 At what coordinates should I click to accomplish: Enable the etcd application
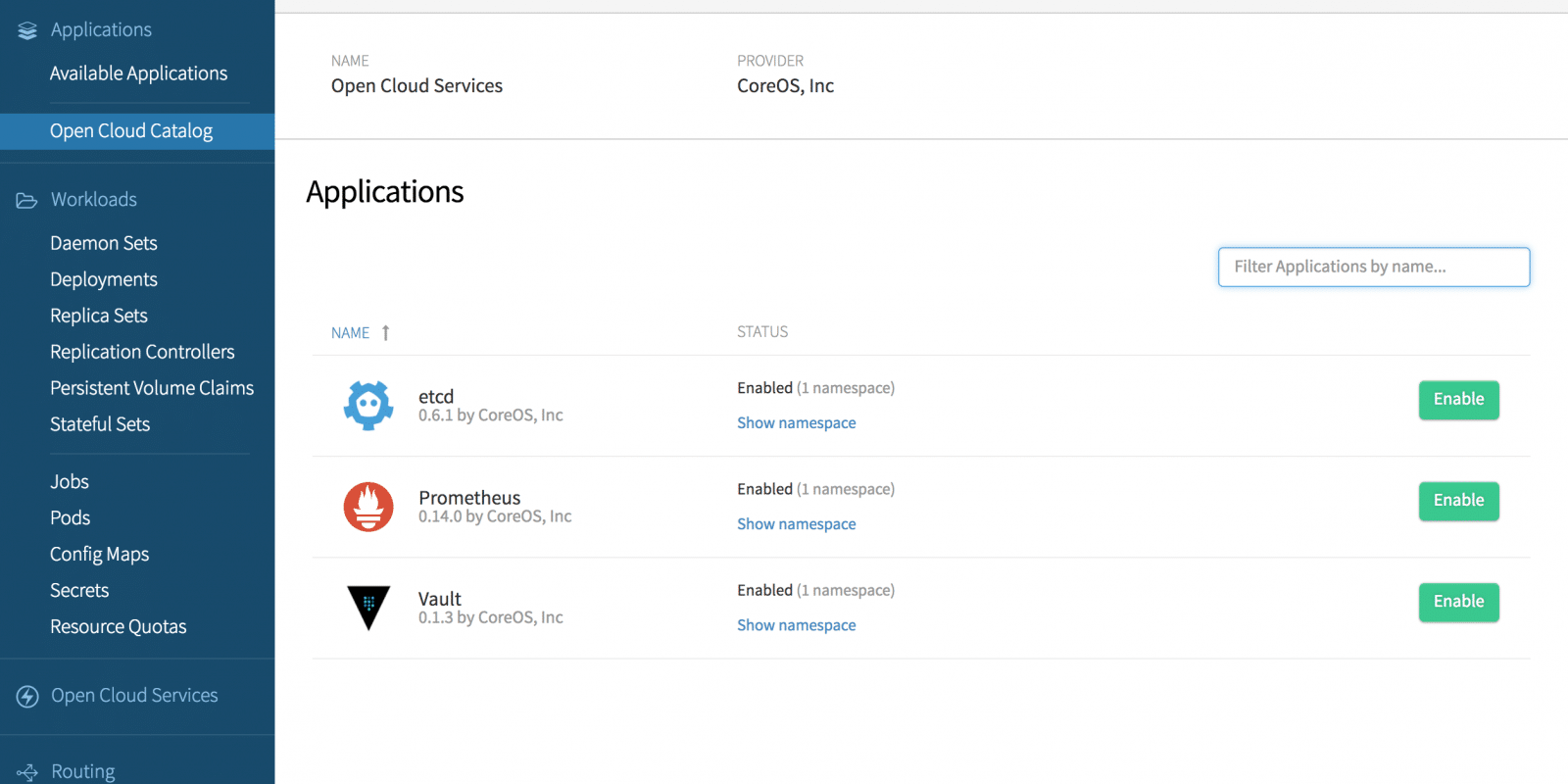click(1458, 400)
